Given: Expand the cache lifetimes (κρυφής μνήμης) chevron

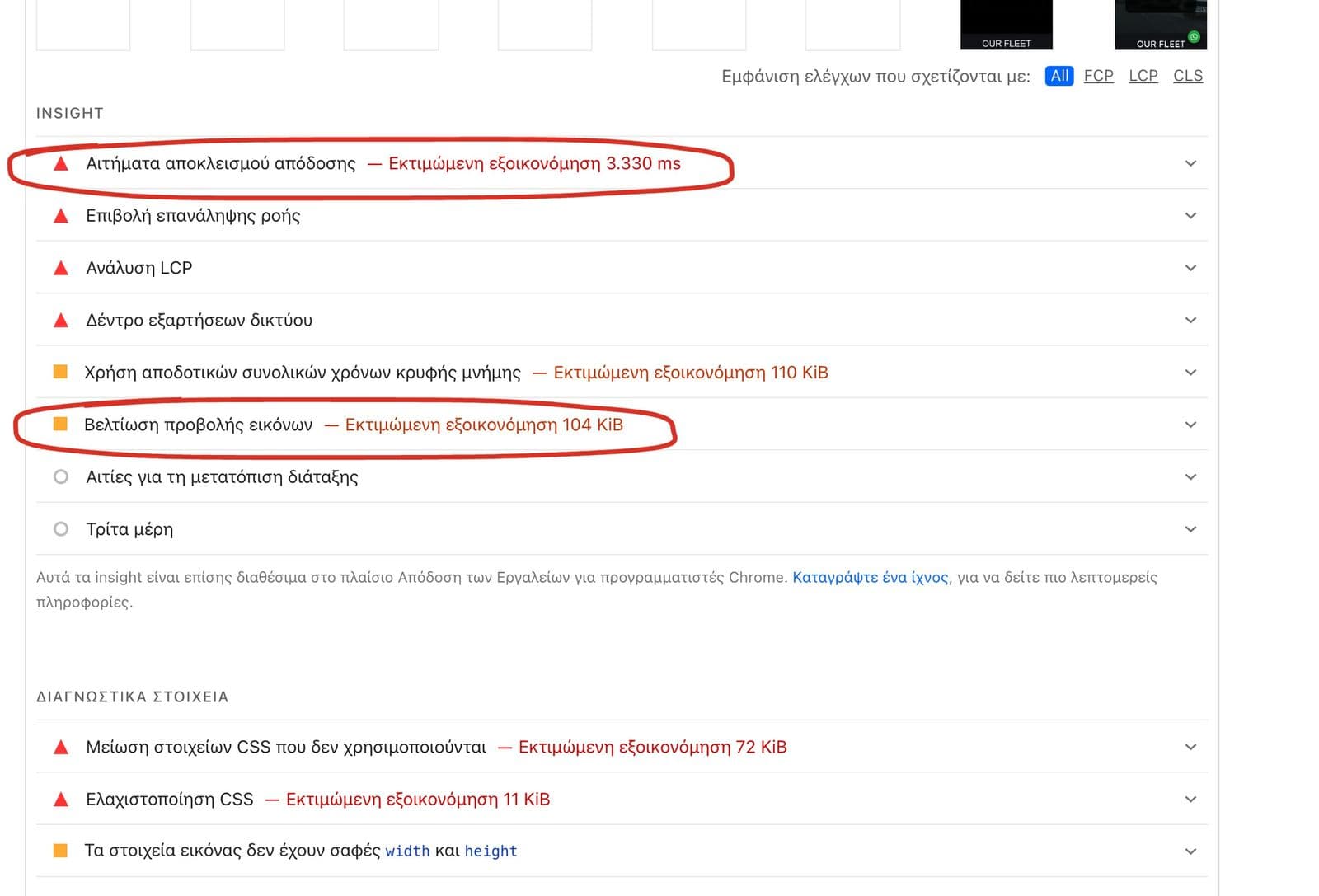Looking at the screenshot, I should tap(1190, 373).
